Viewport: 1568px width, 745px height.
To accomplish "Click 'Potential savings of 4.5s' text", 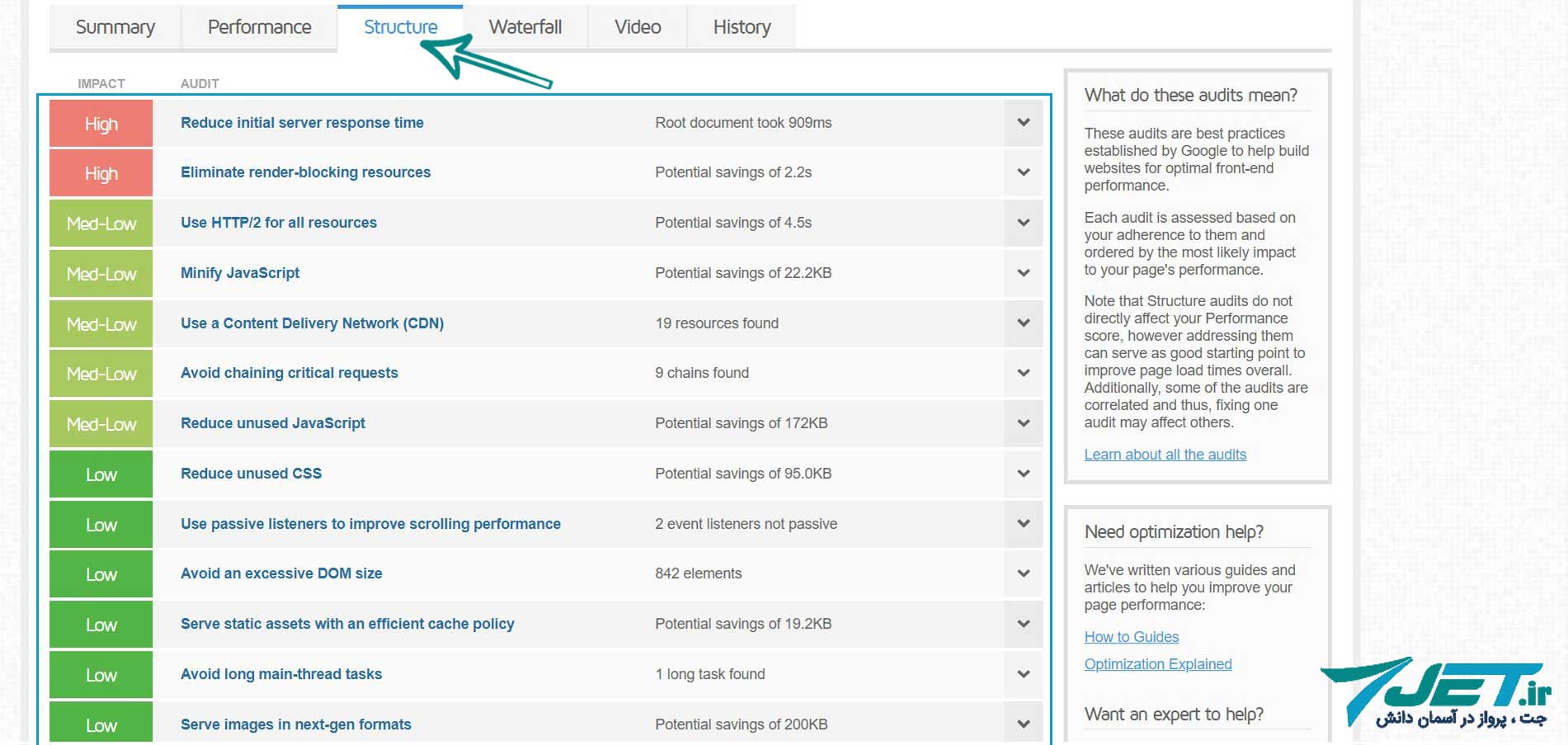I will tap(733, 223).
